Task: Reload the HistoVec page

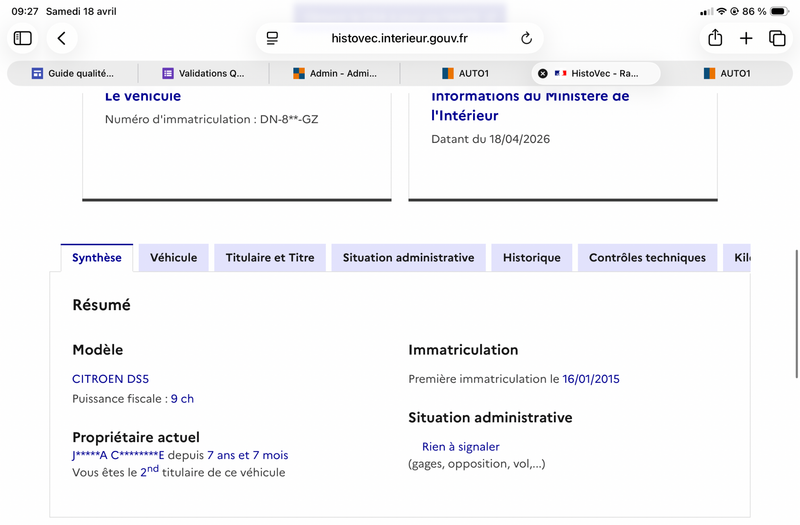Action: coord(526,38)
